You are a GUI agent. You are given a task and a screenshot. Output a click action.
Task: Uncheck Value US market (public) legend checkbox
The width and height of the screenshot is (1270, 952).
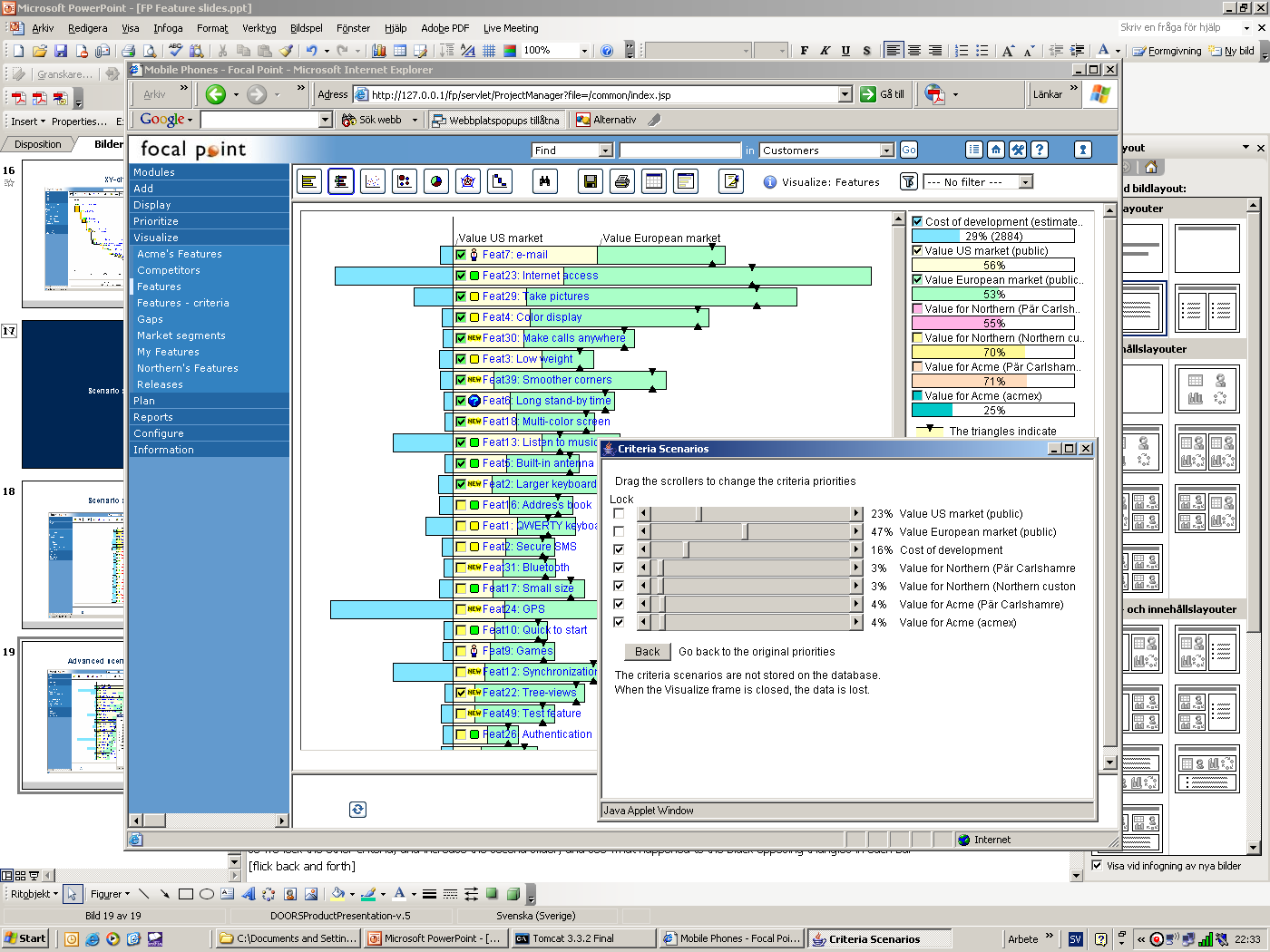tap(917, 250)
